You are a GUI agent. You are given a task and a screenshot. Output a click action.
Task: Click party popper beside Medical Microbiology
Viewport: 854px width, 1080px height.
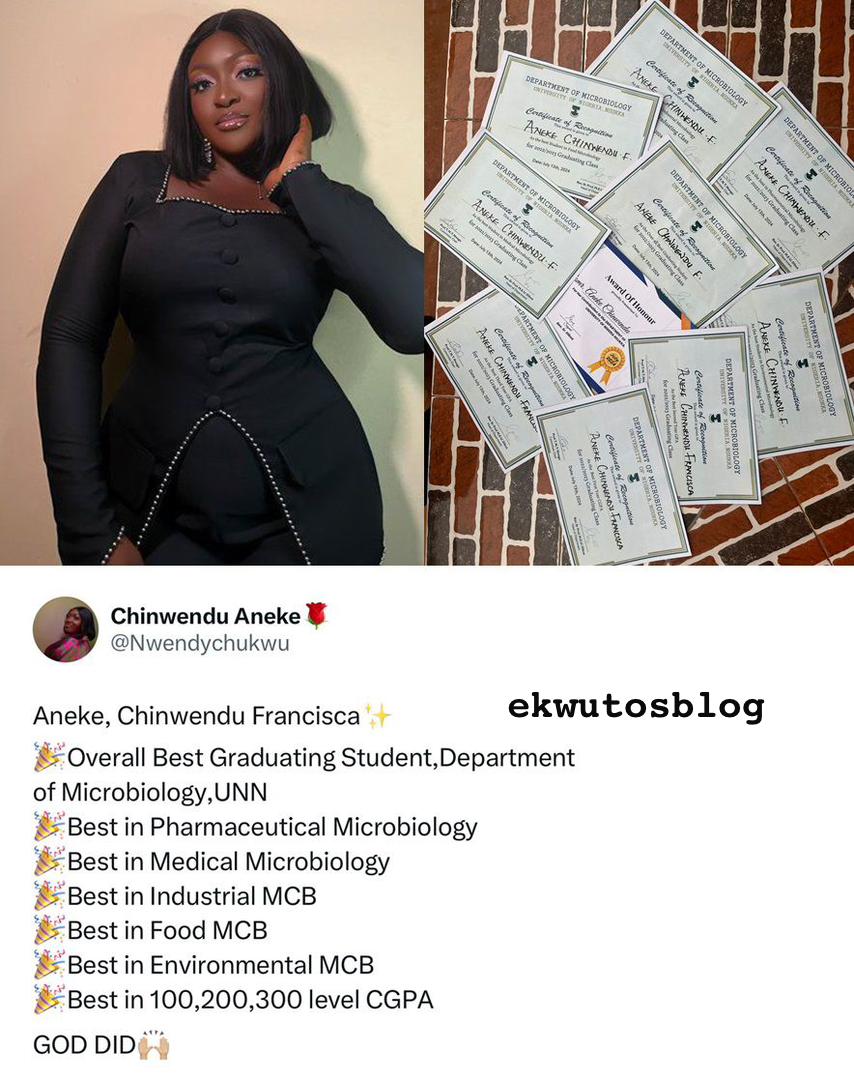tap(49, 861)
